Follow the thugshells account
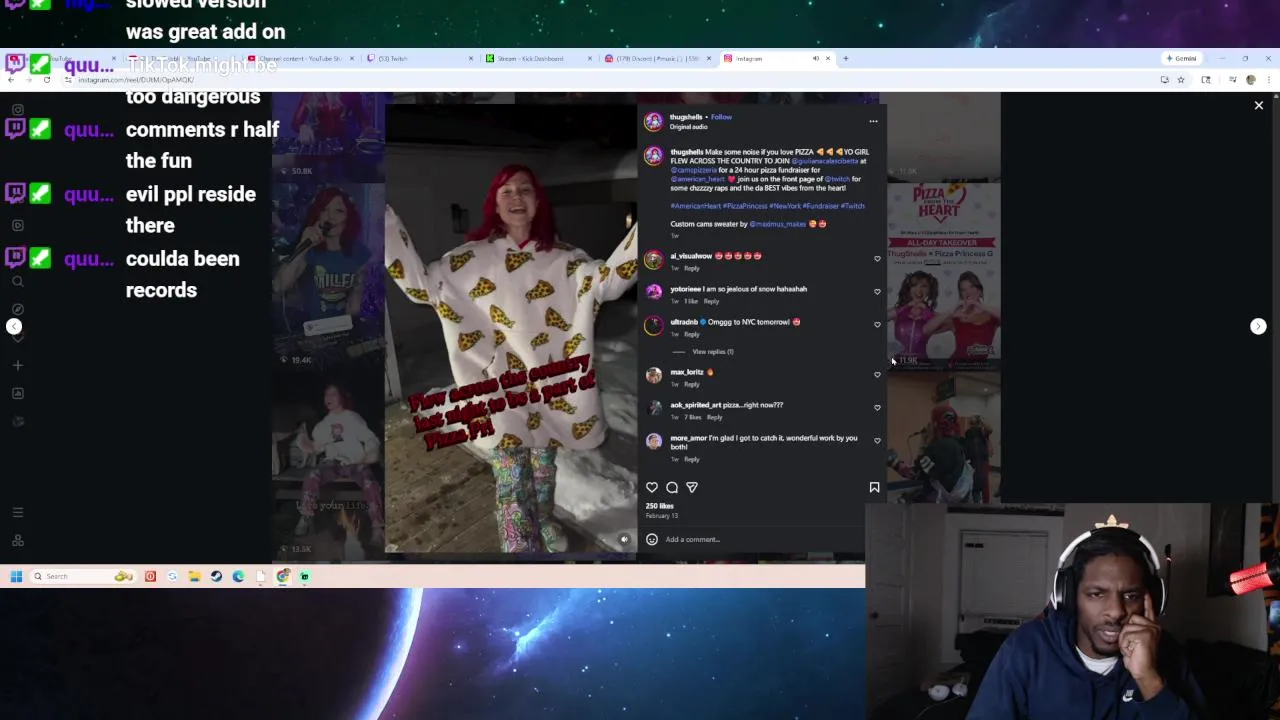 tap(721, 117)
